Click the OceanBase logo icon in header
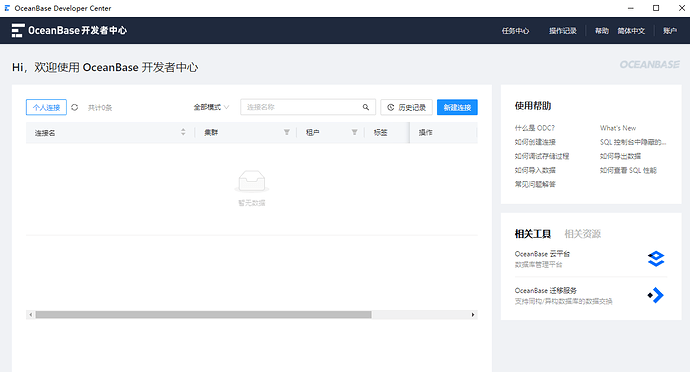 18,30
